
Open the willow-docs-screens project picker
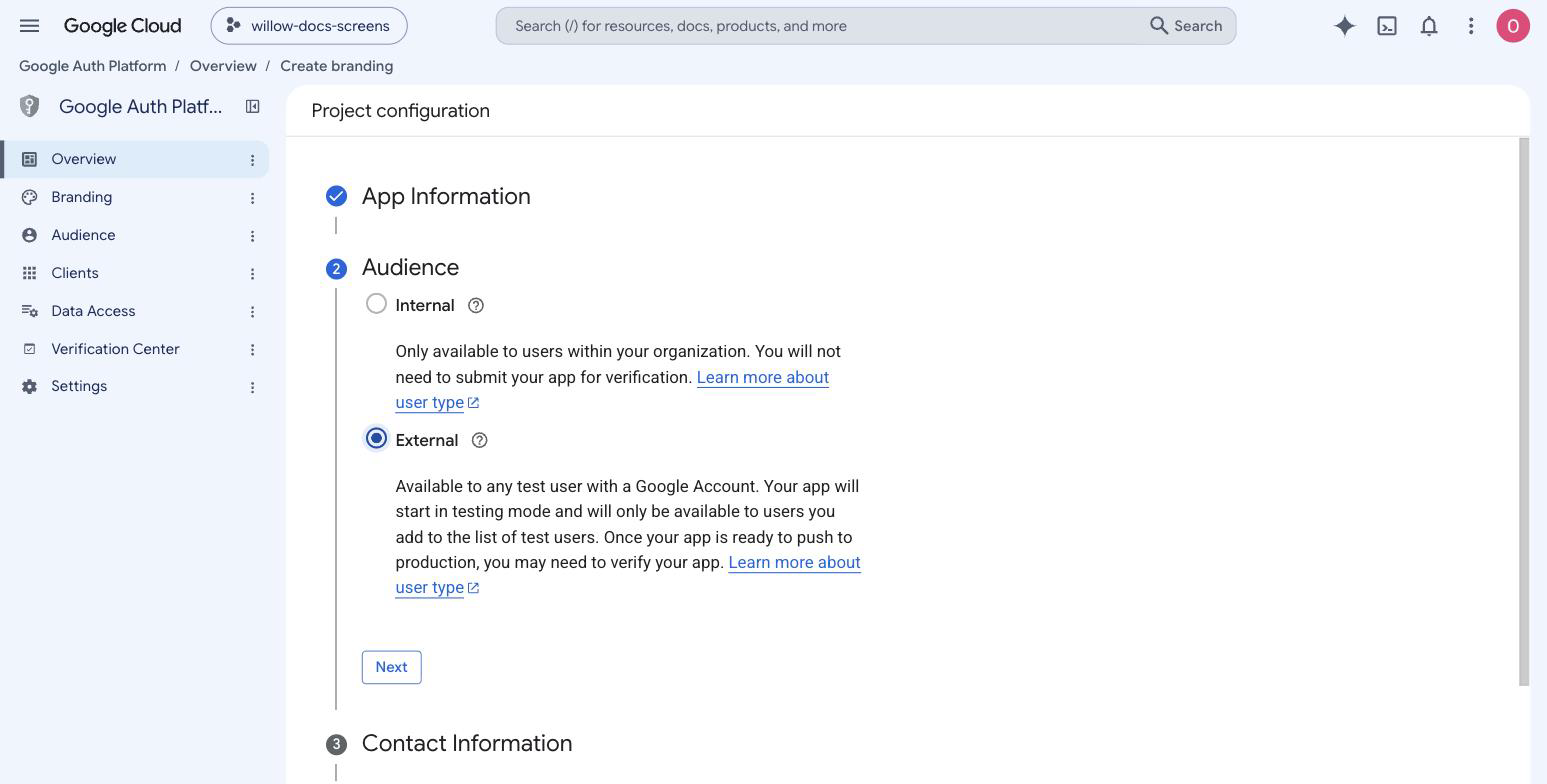pos(309,26)
